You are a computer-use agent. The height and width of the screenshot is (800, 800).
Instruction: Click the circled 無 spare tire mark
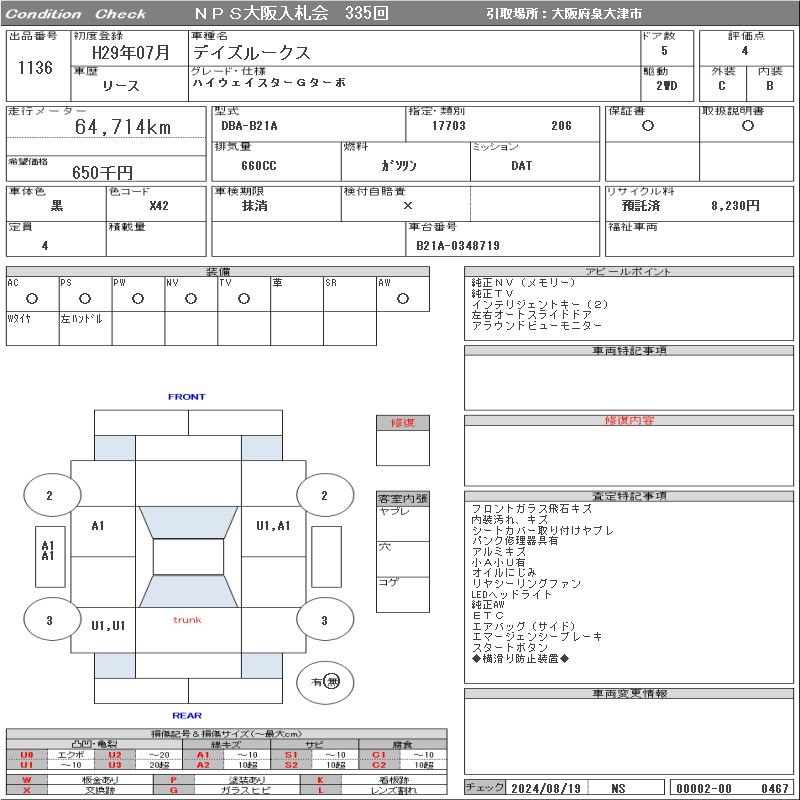point(331,681)
